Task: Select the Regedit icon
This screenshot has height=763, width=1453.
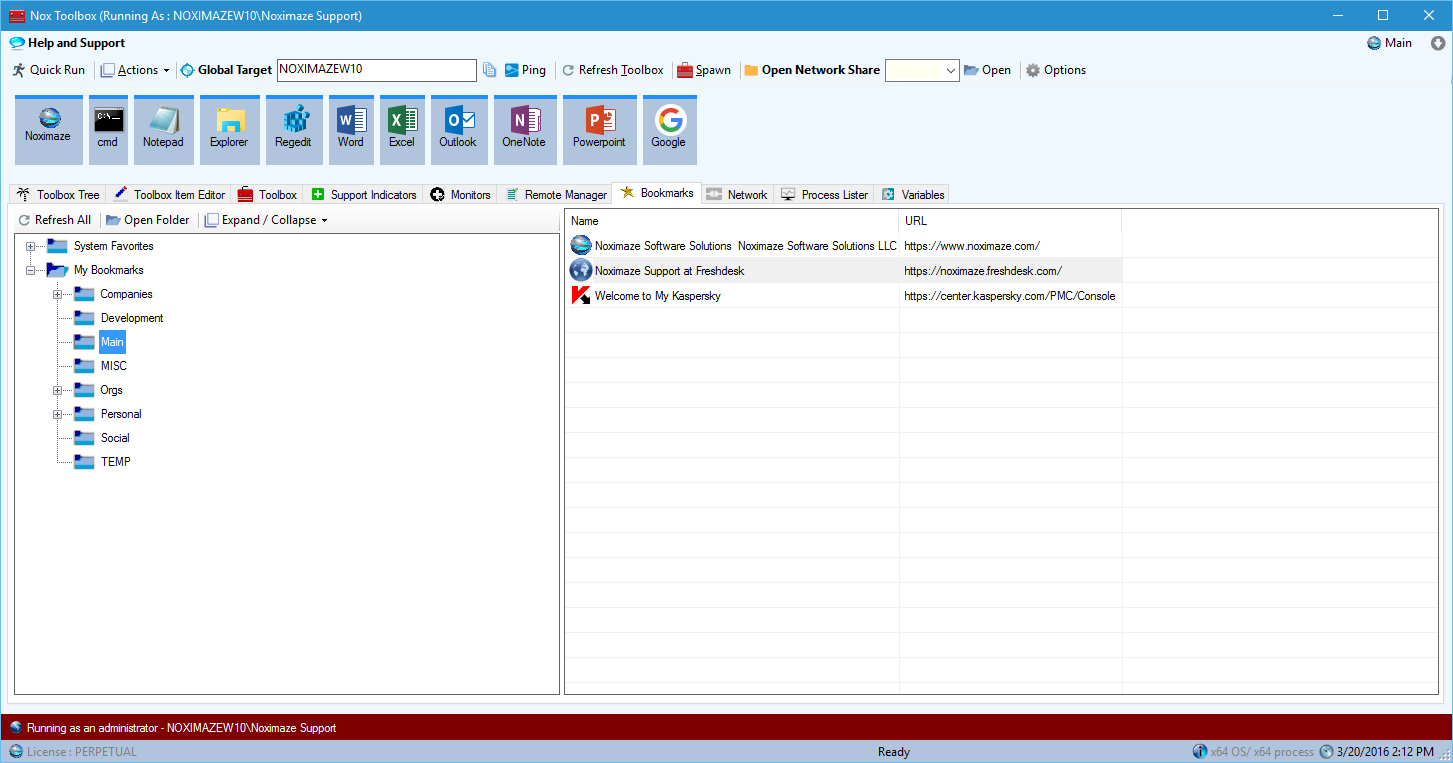Action: (294, 128)
